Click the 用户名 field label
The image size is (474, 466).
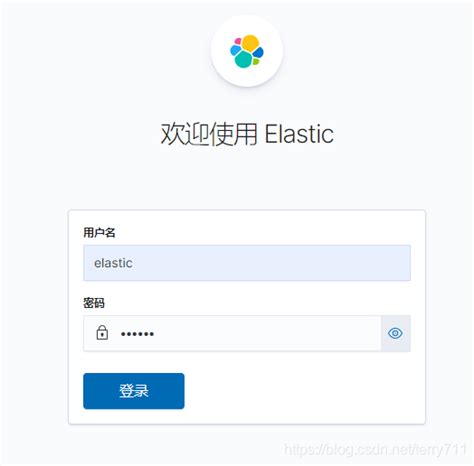99,232
